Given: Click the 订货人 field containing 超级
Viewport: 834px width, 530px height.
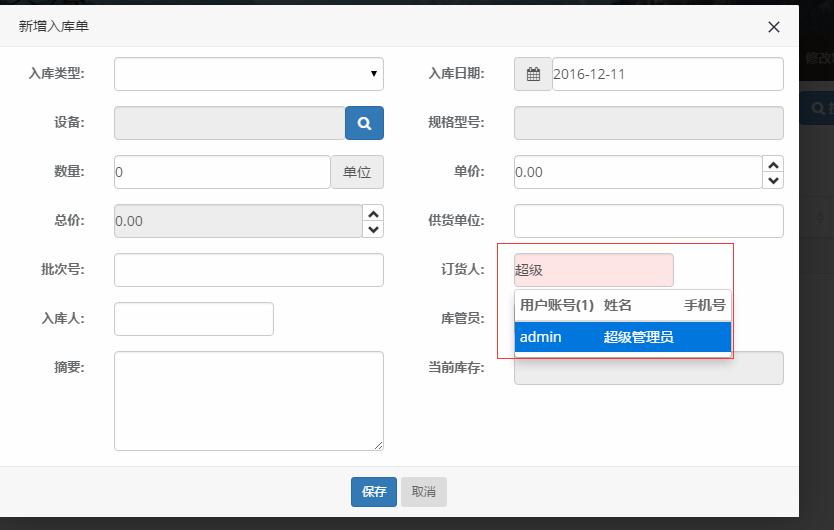Looking at the screenshot, I should [x=593, y=270].
